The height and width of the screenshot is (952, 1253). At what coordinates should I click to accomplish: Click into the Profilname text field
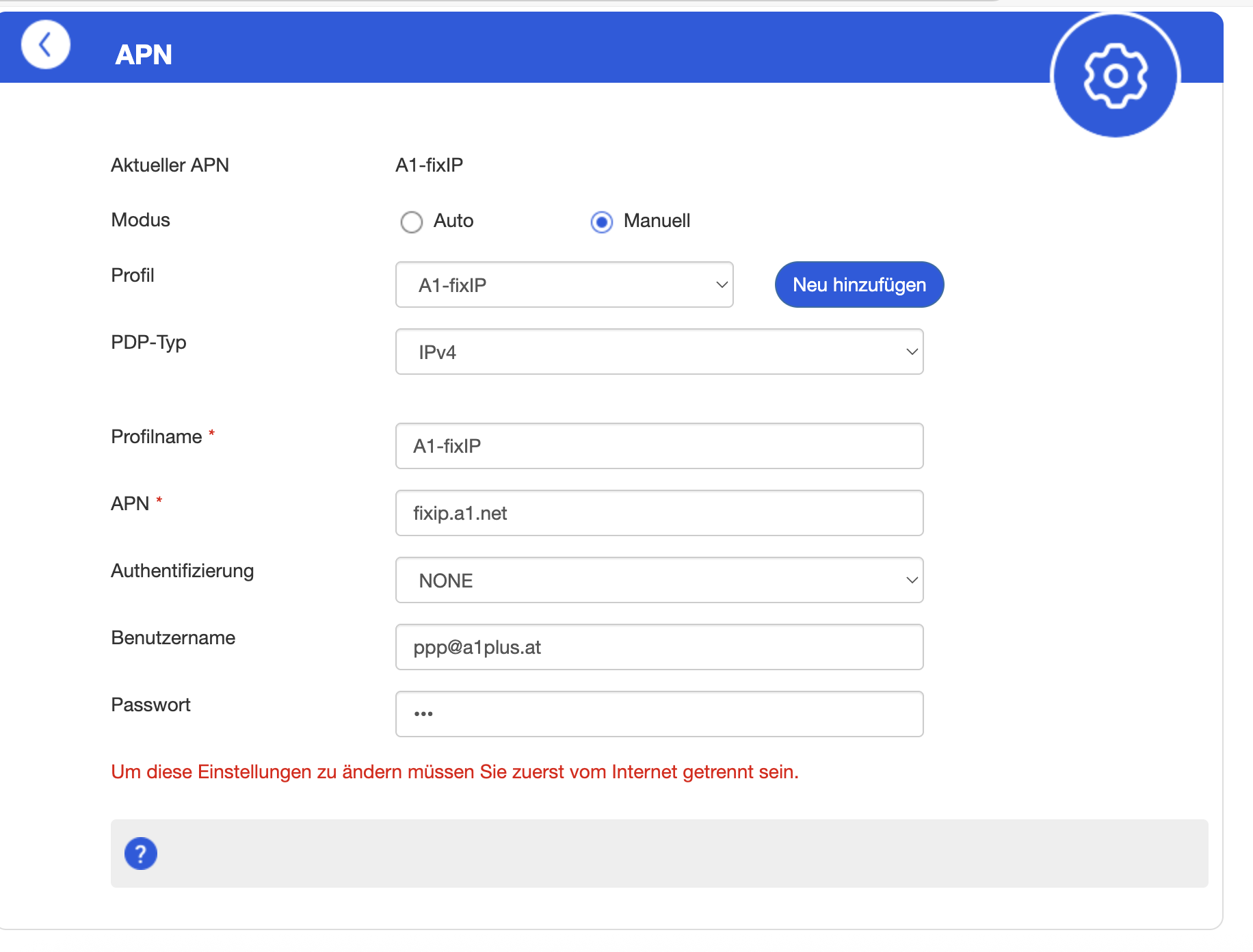pyautogui.click(x=659, y=446)
